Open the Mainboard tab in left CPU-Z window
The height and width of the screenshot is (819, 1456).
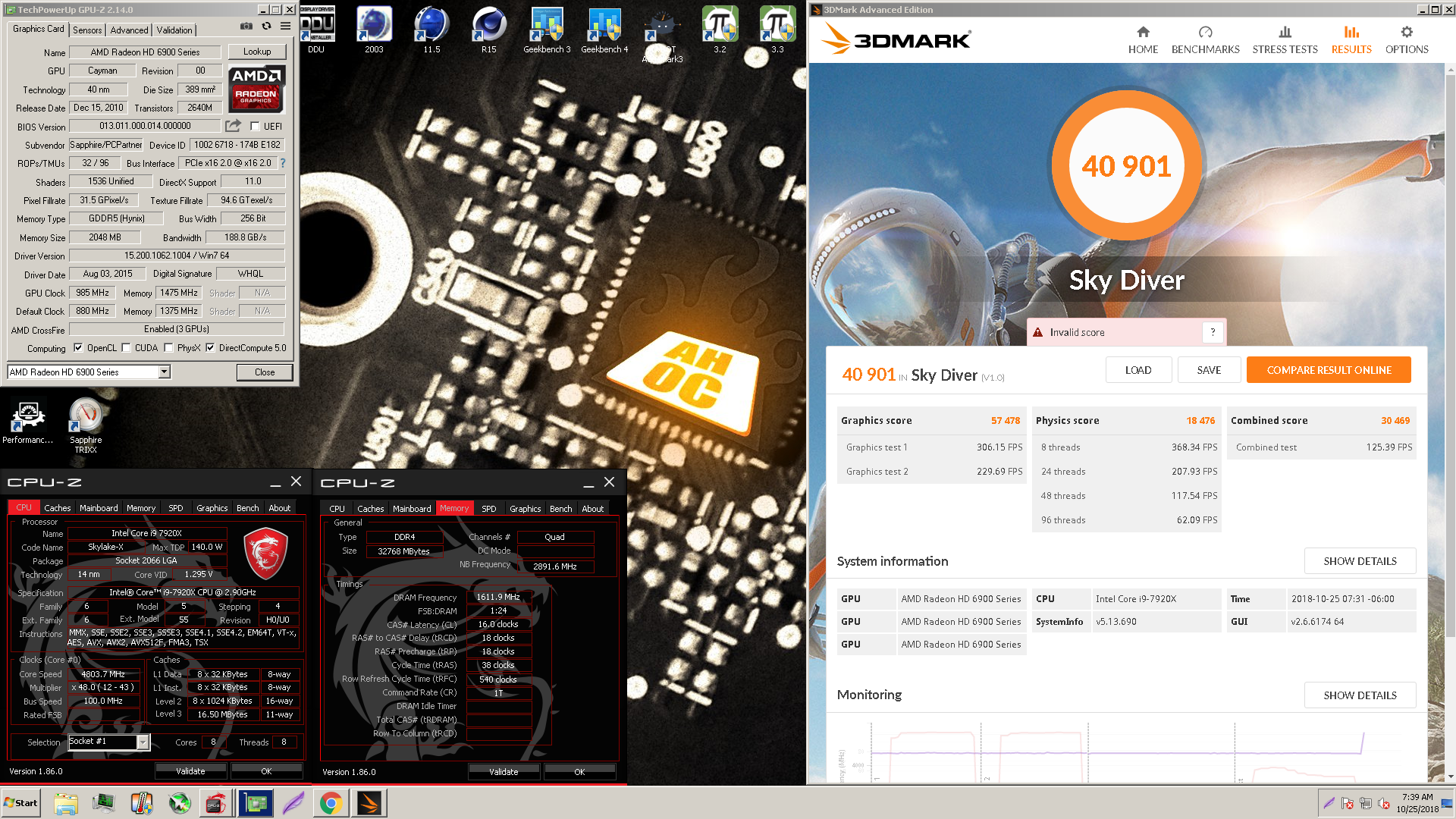(99, 508)
